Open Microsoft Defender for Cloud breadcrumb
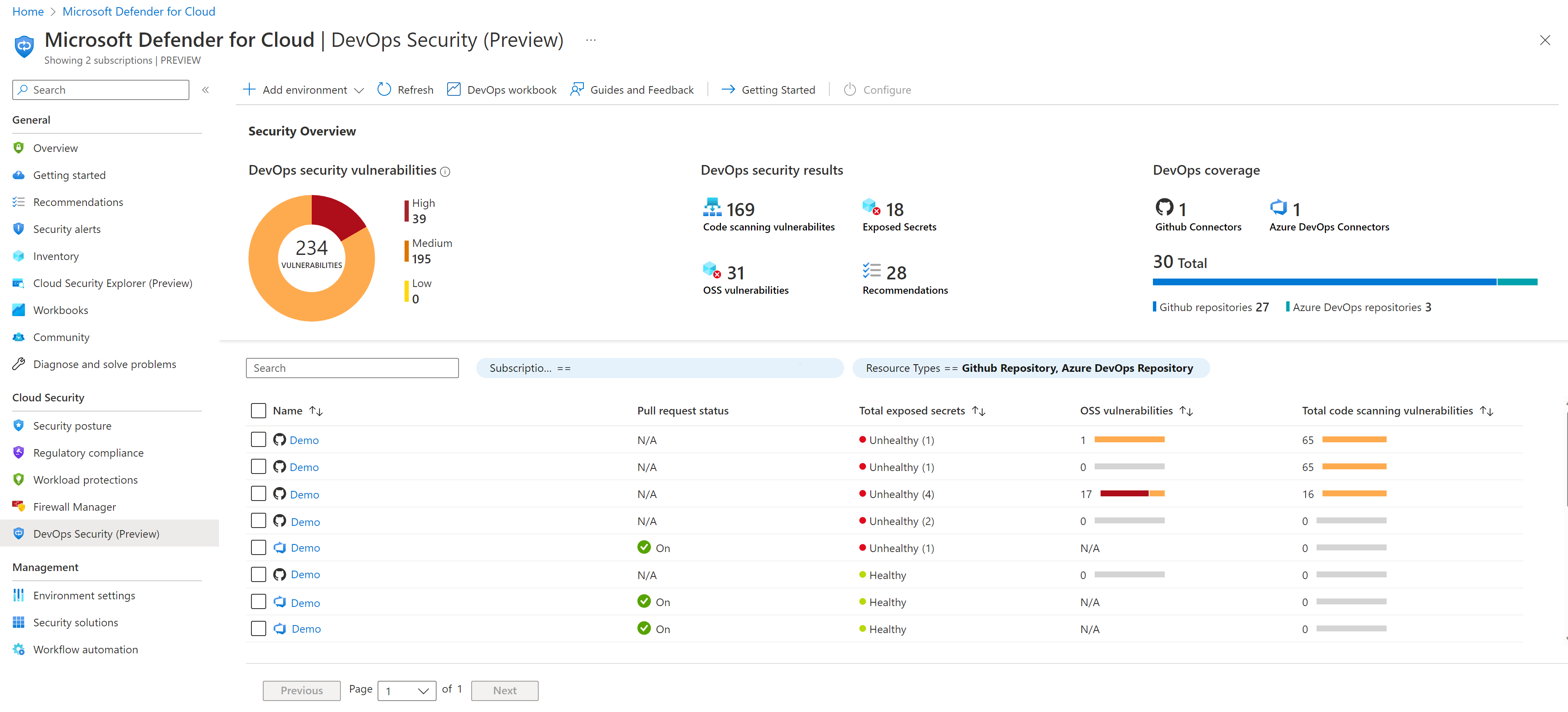1568x712 pixels. pyautogui.click(x=139, y=11)
